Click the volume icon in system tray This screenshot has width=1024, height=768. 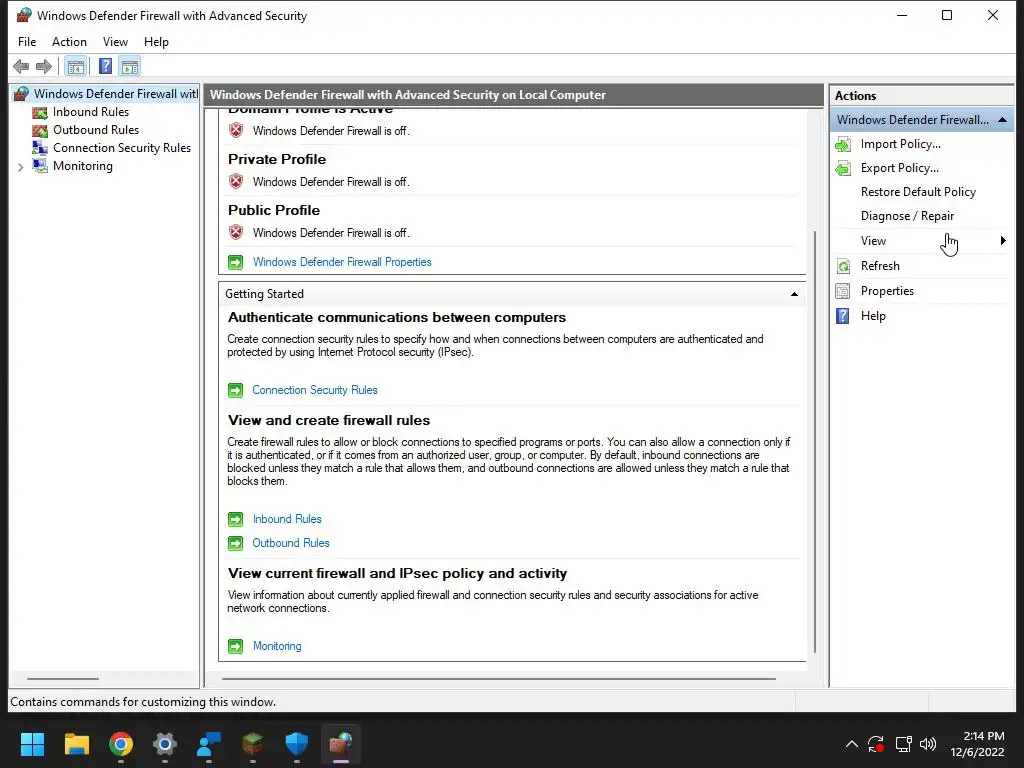point(927,744)
